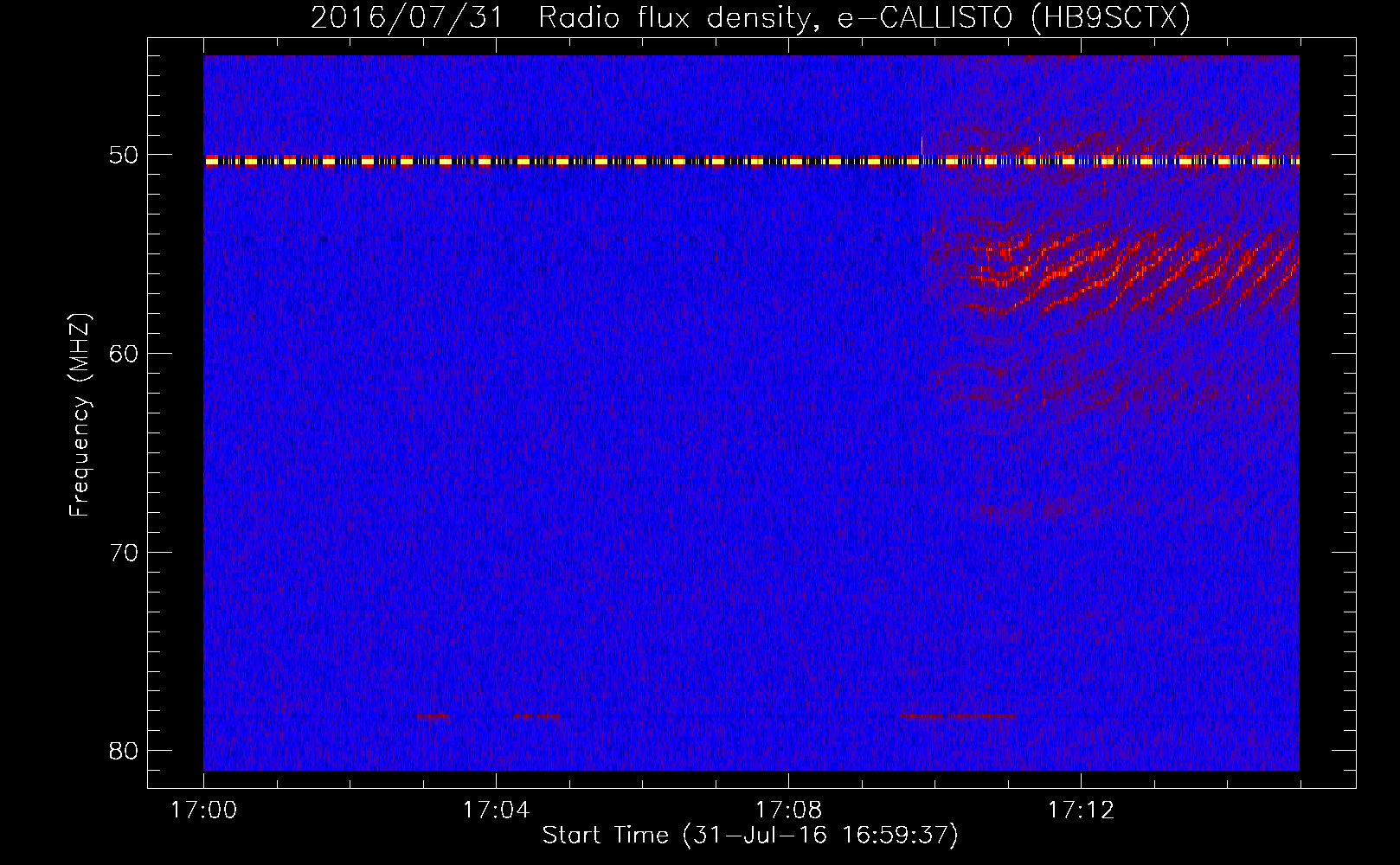Click the 80 MHz frequency tick label
Image resolution: width=1400 pixels, height=865 pixels.
pos(124,750)
